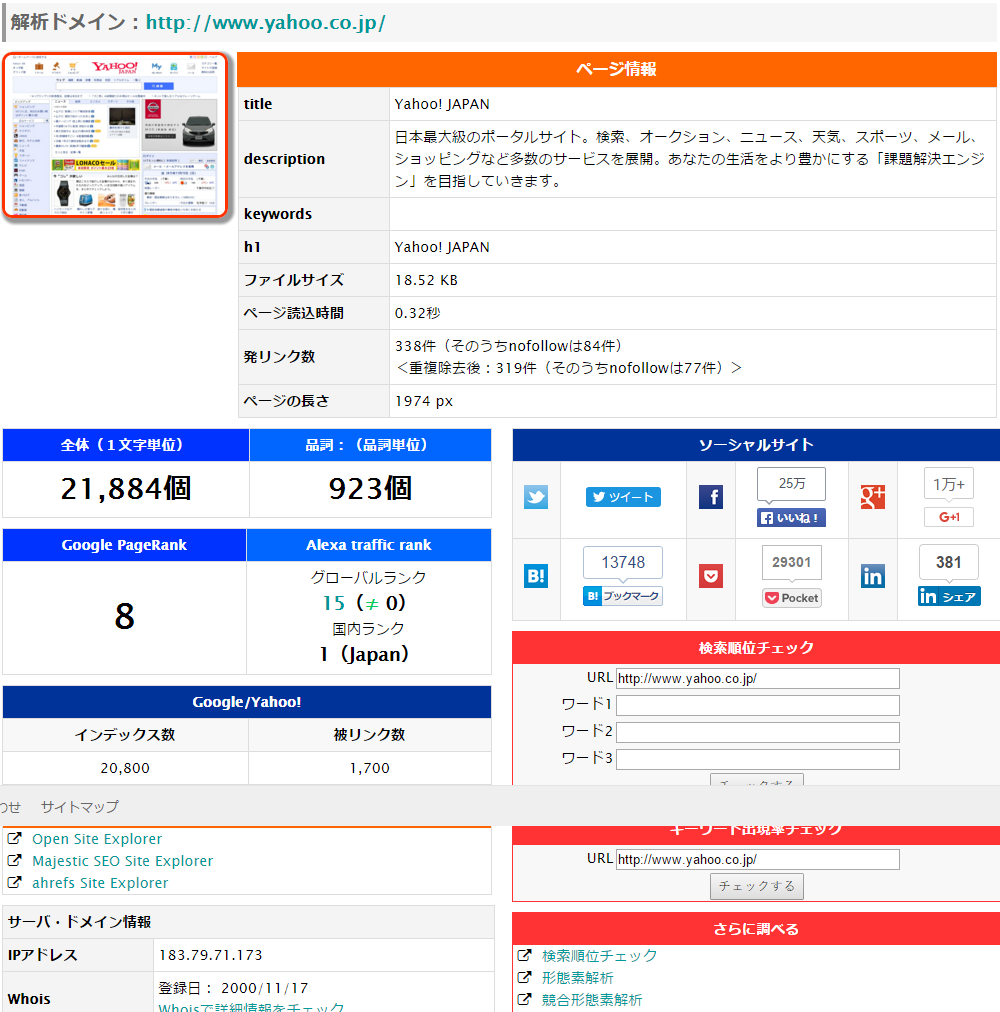Open the ahrefs Site Explorer link

coord(100,883)
